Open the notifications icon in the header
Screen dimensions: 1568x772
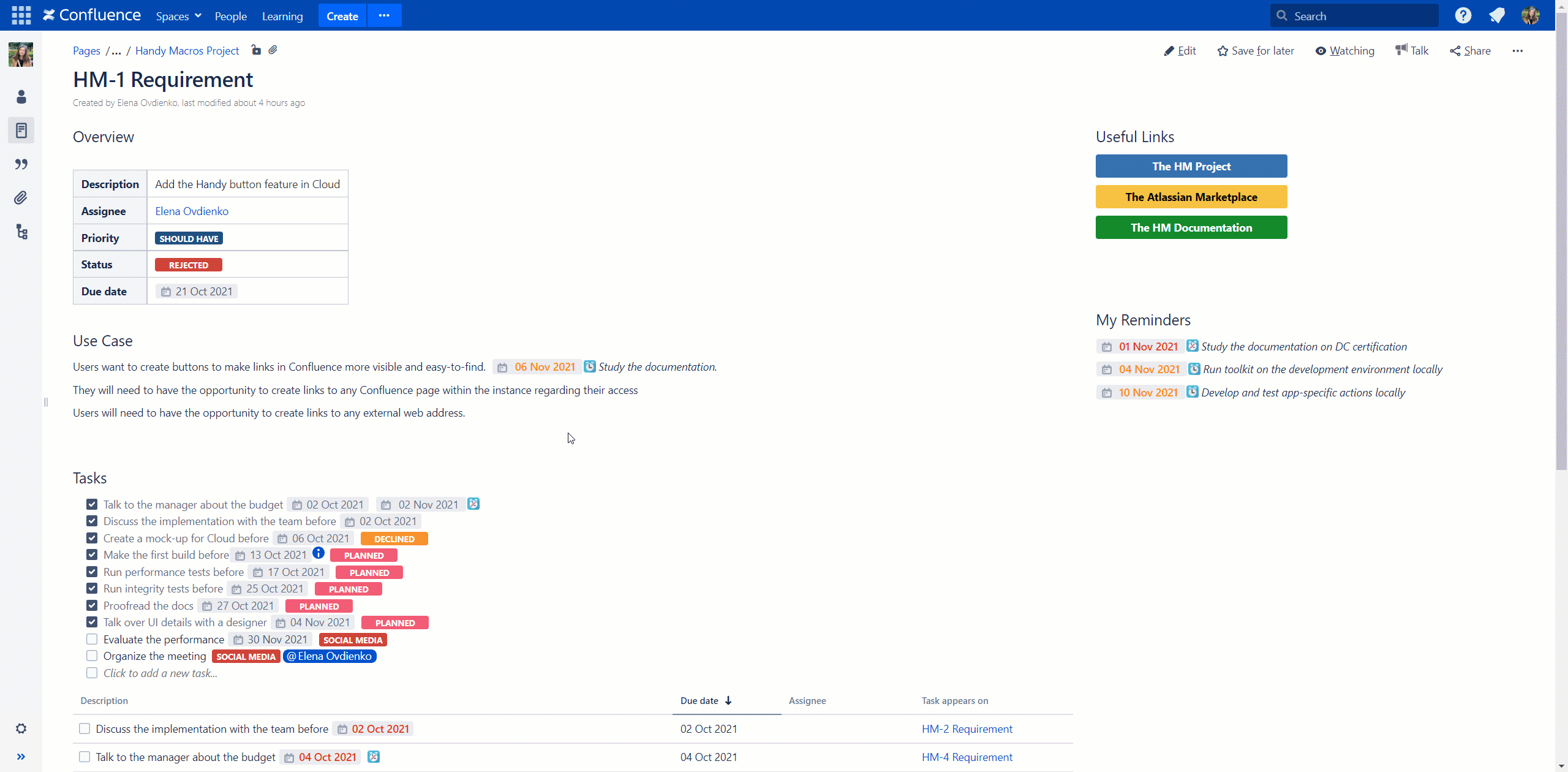[x=1497, y=15]
